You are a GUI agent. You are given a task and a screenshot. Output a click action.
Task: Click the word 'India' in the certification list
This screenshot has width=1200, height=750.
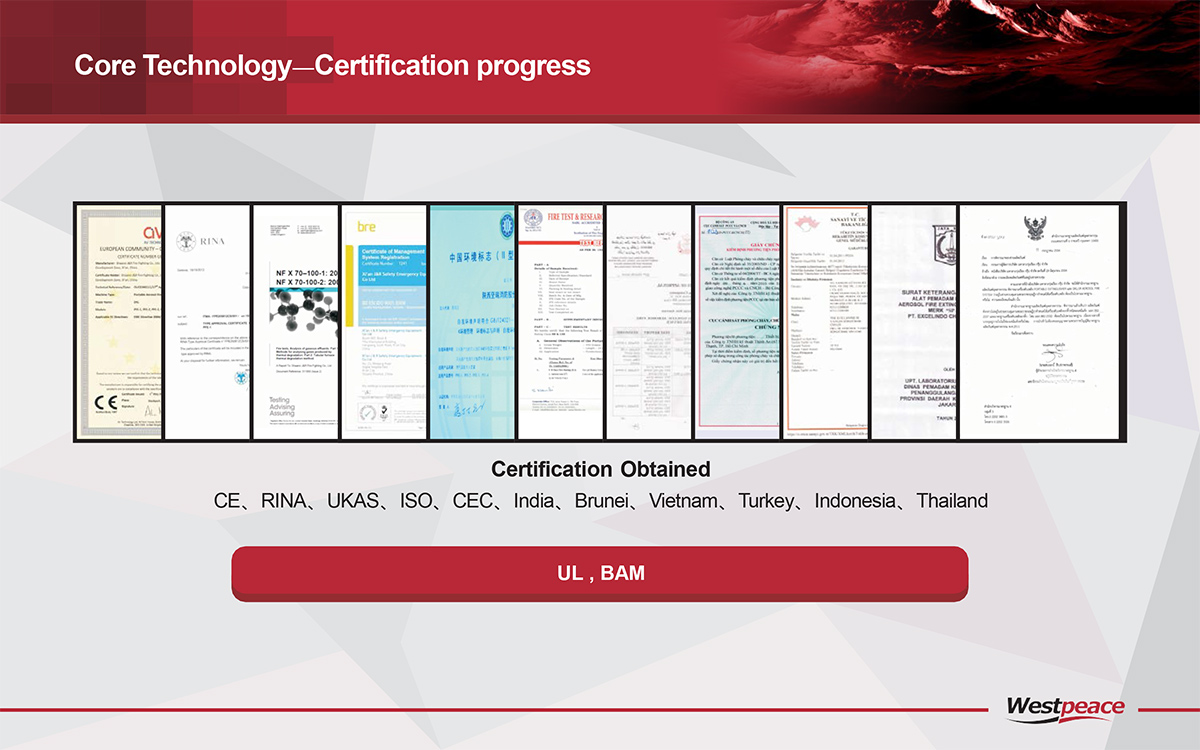[534, 500]
